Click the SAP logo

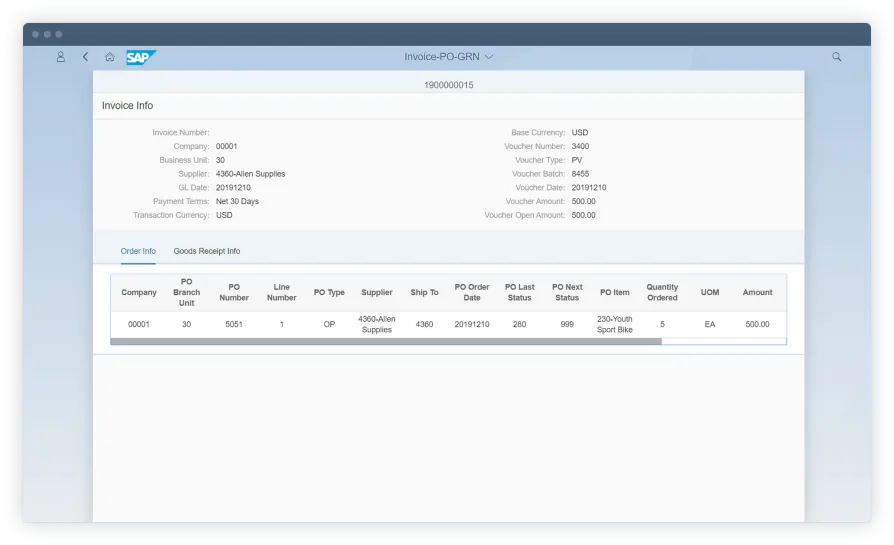coord(139,57)
